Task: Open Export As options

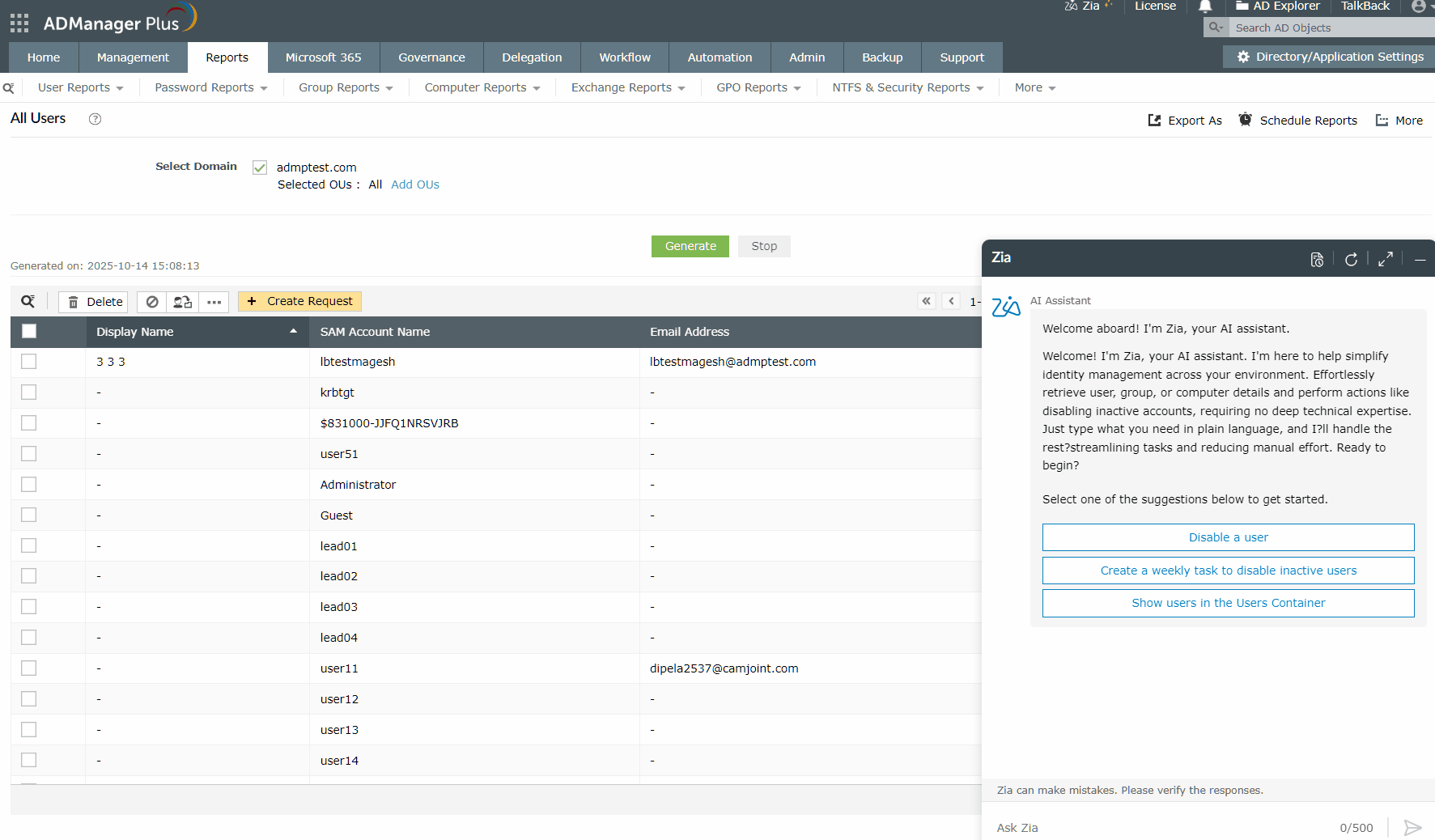Action: coord(1185,121)
